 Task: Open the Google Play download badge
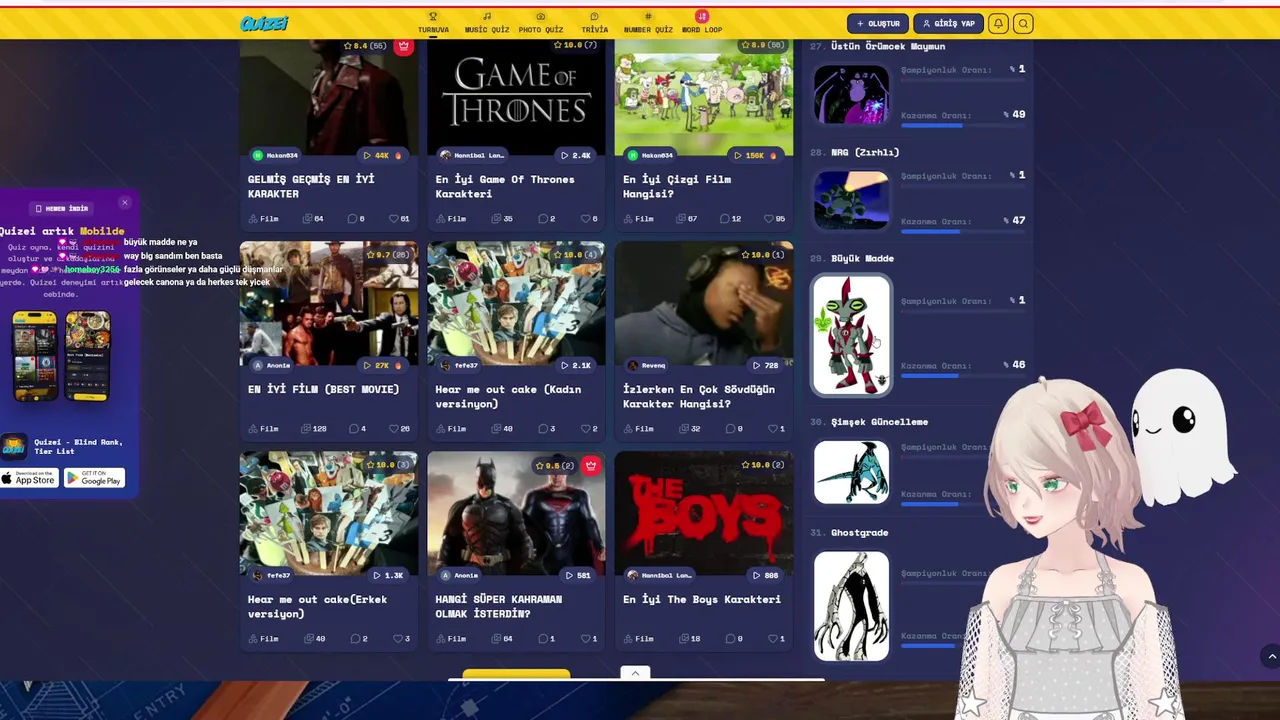(95, 478)
